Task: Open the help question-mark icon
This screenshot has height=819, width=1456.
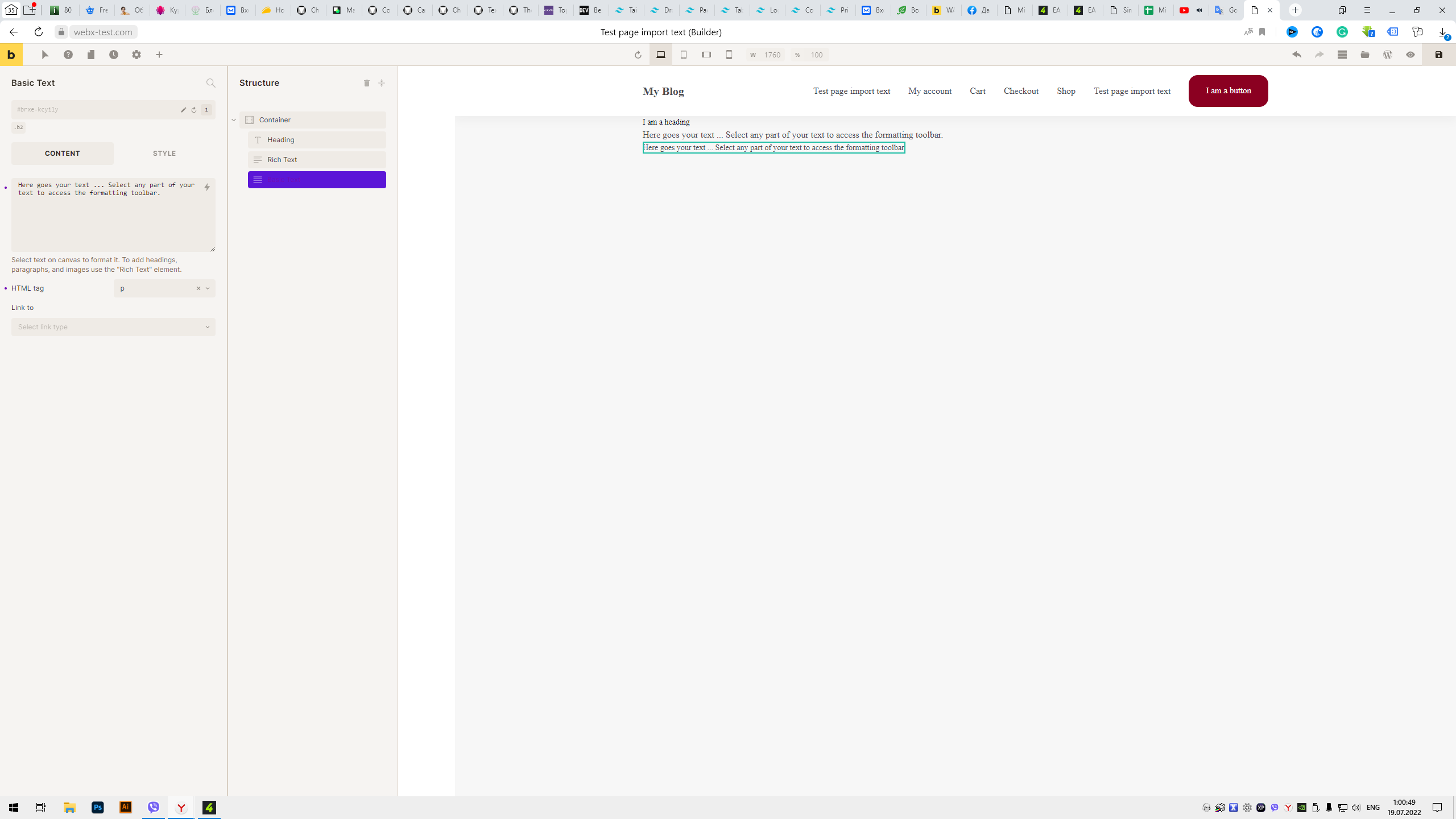Action: [x=68, y=55]
